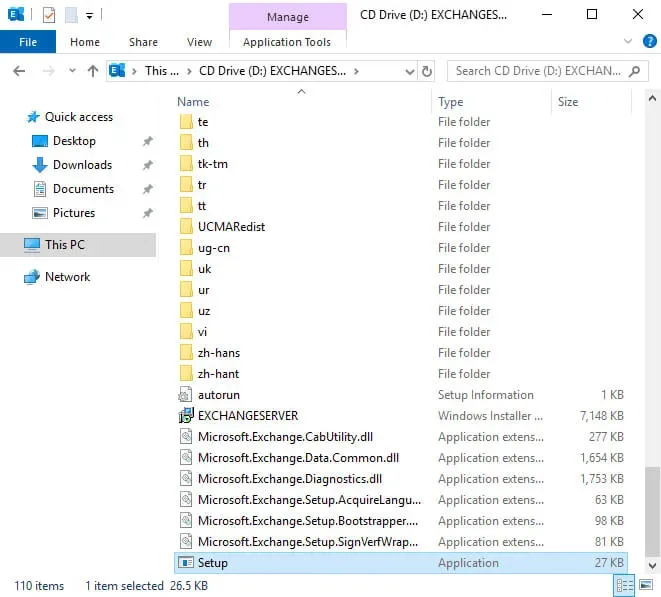This screenshot has height=597, width=661.
Task: Select the ur folder
Action: [x=203, y=290]
